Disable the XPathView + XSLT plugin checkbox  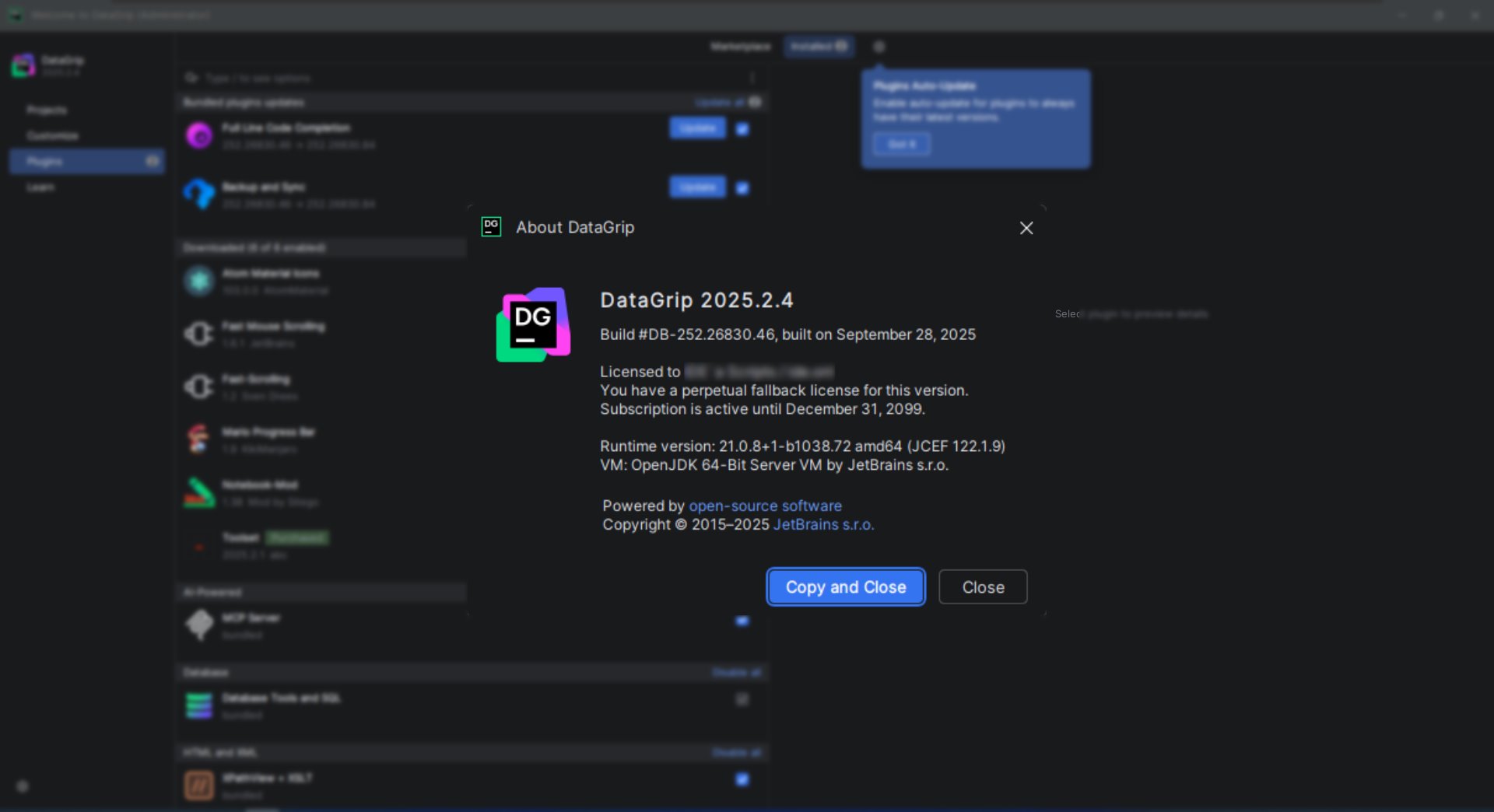coord(742,779)
